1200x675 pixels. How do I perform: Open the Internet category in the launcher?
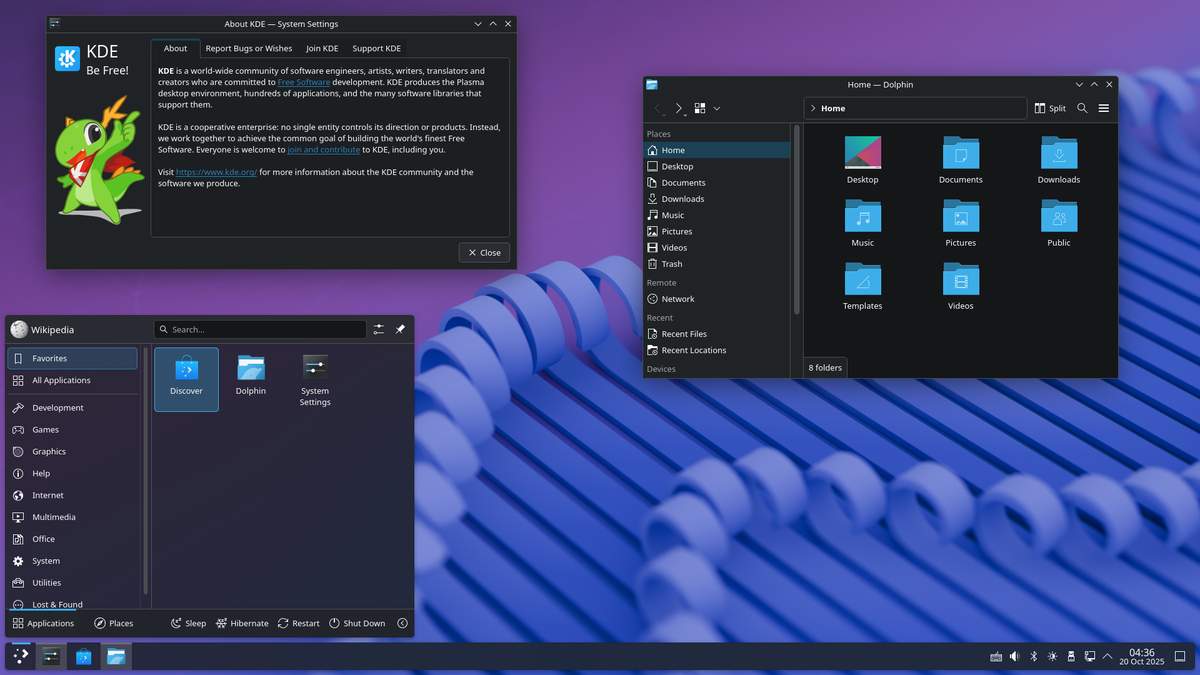(72, 495)
